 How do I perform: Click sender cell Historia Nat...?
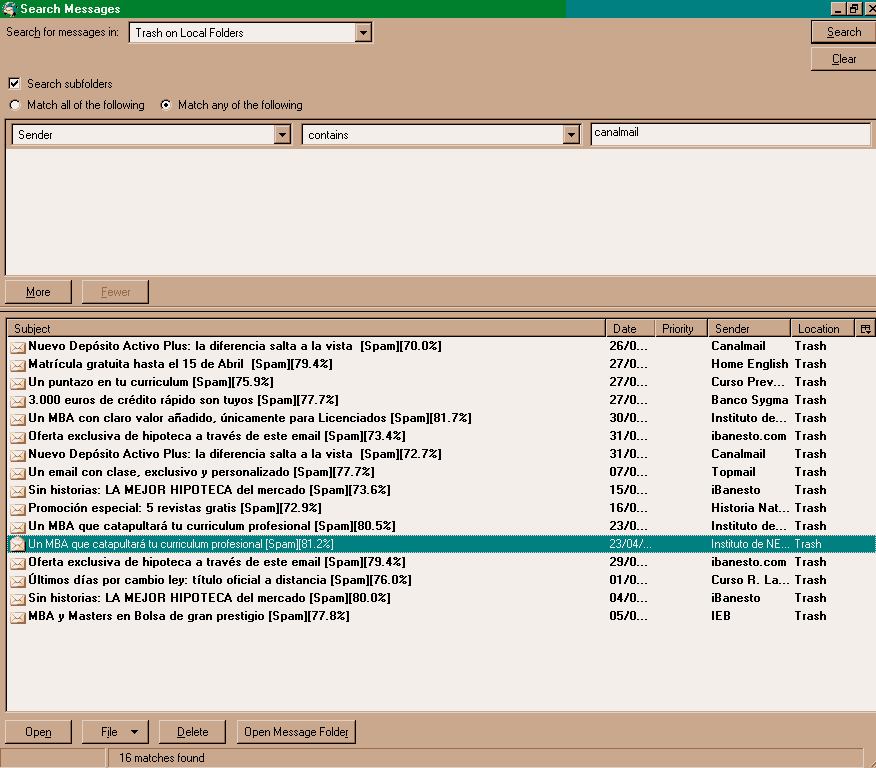pos(750,508)
